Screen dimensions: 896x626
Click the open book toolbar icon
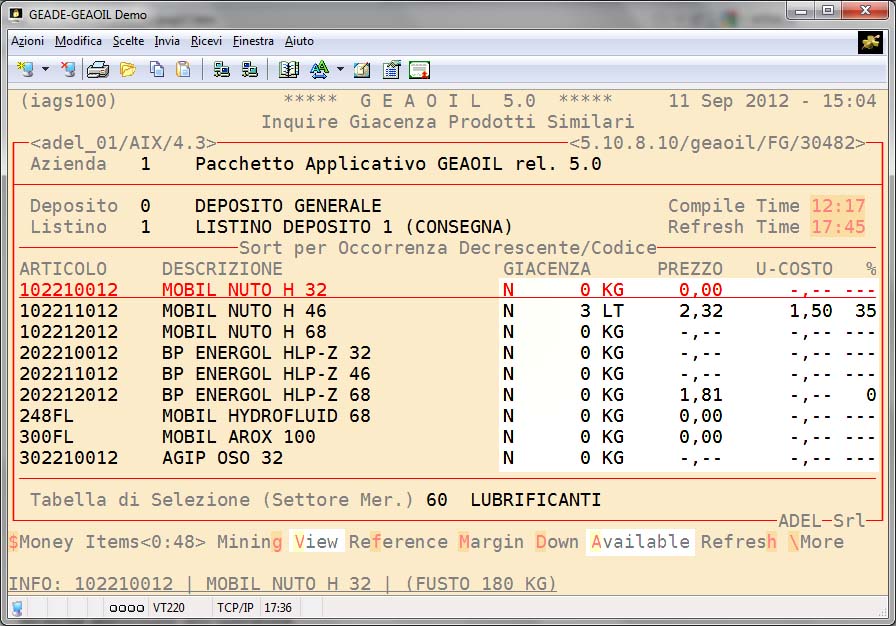[x=289, y=70]
